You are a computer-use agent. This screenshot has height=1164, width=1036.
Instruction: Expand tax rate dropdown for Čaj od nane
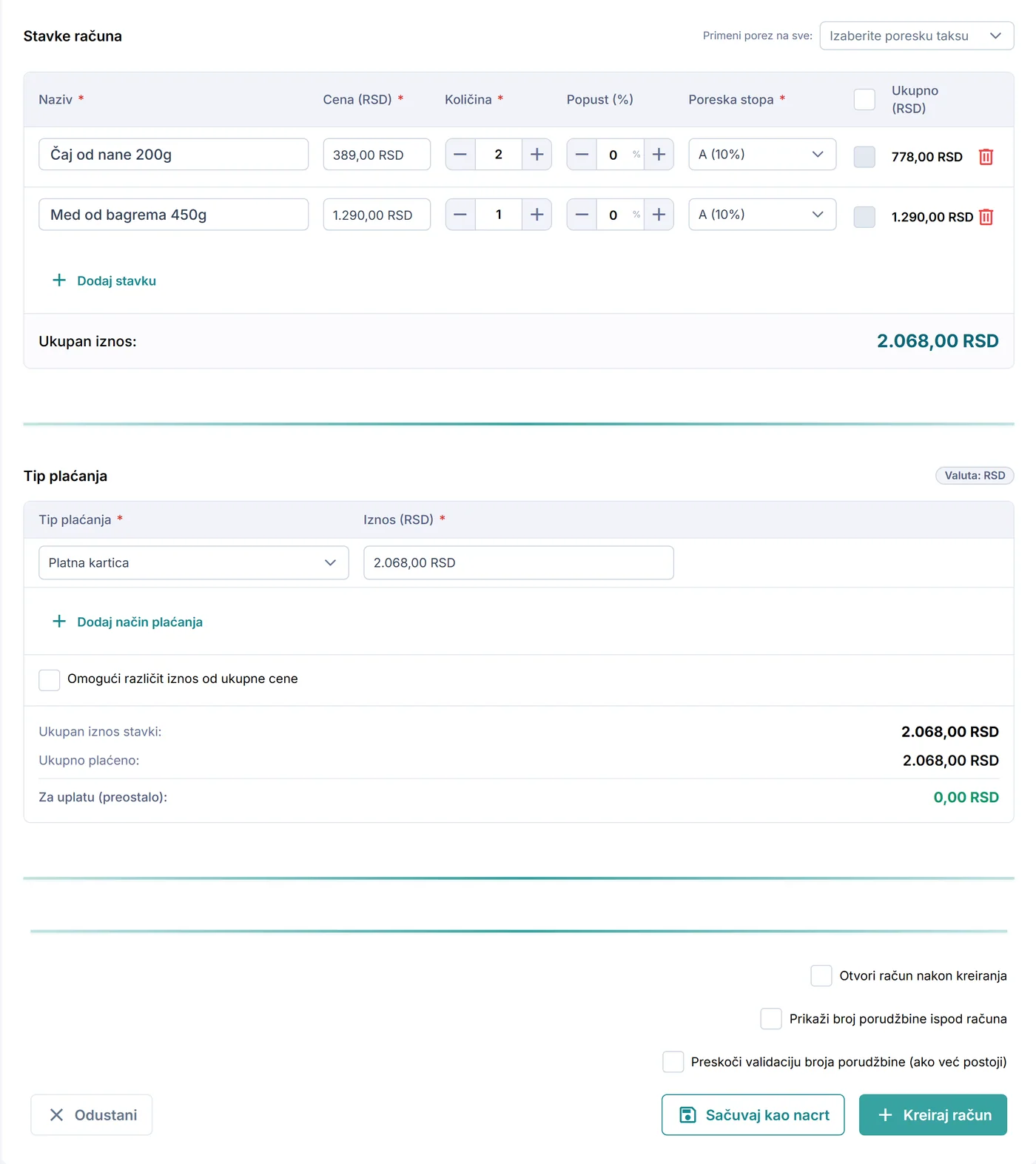point(762,154)
